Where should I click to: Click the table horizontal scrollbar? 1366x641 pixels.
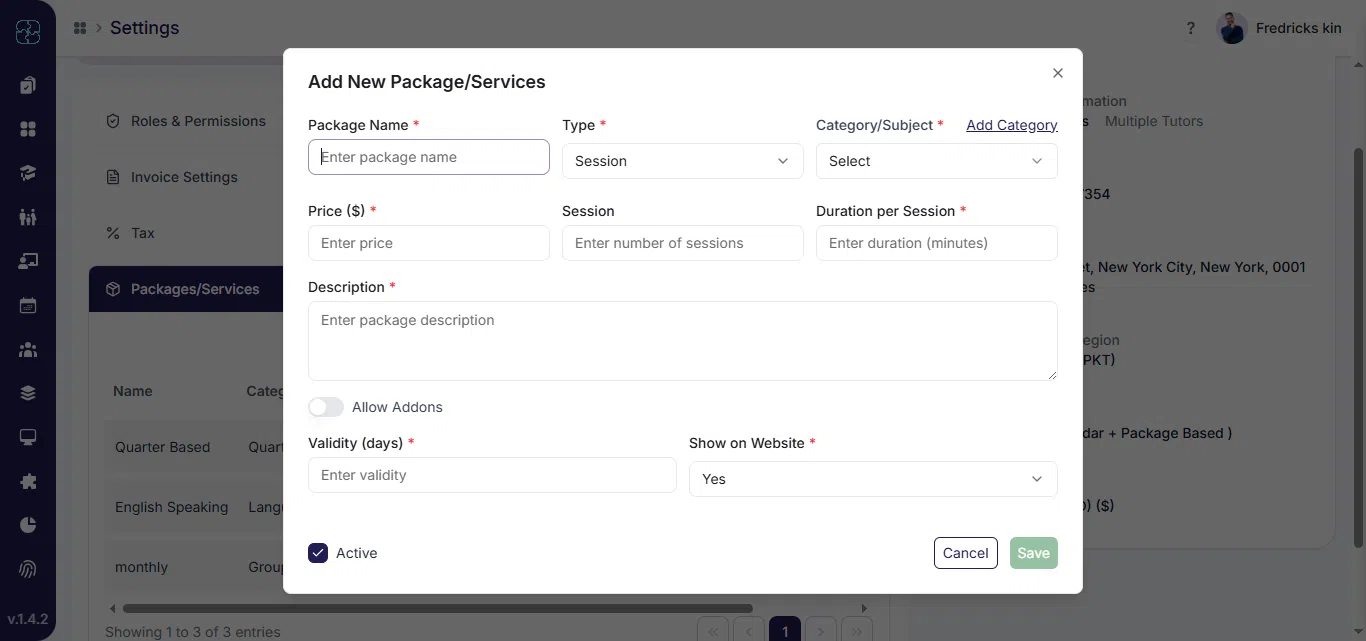click(437, 608)
